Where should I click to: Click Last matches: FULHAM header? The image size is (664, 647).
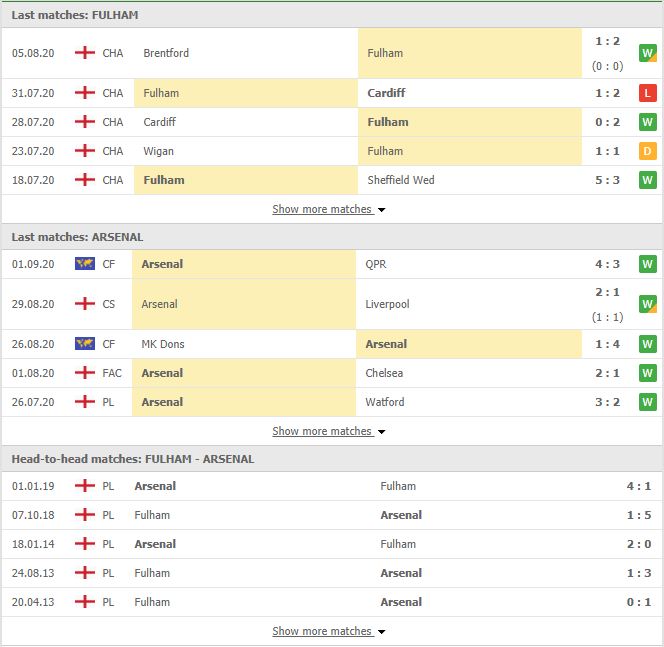pos(75,15)
